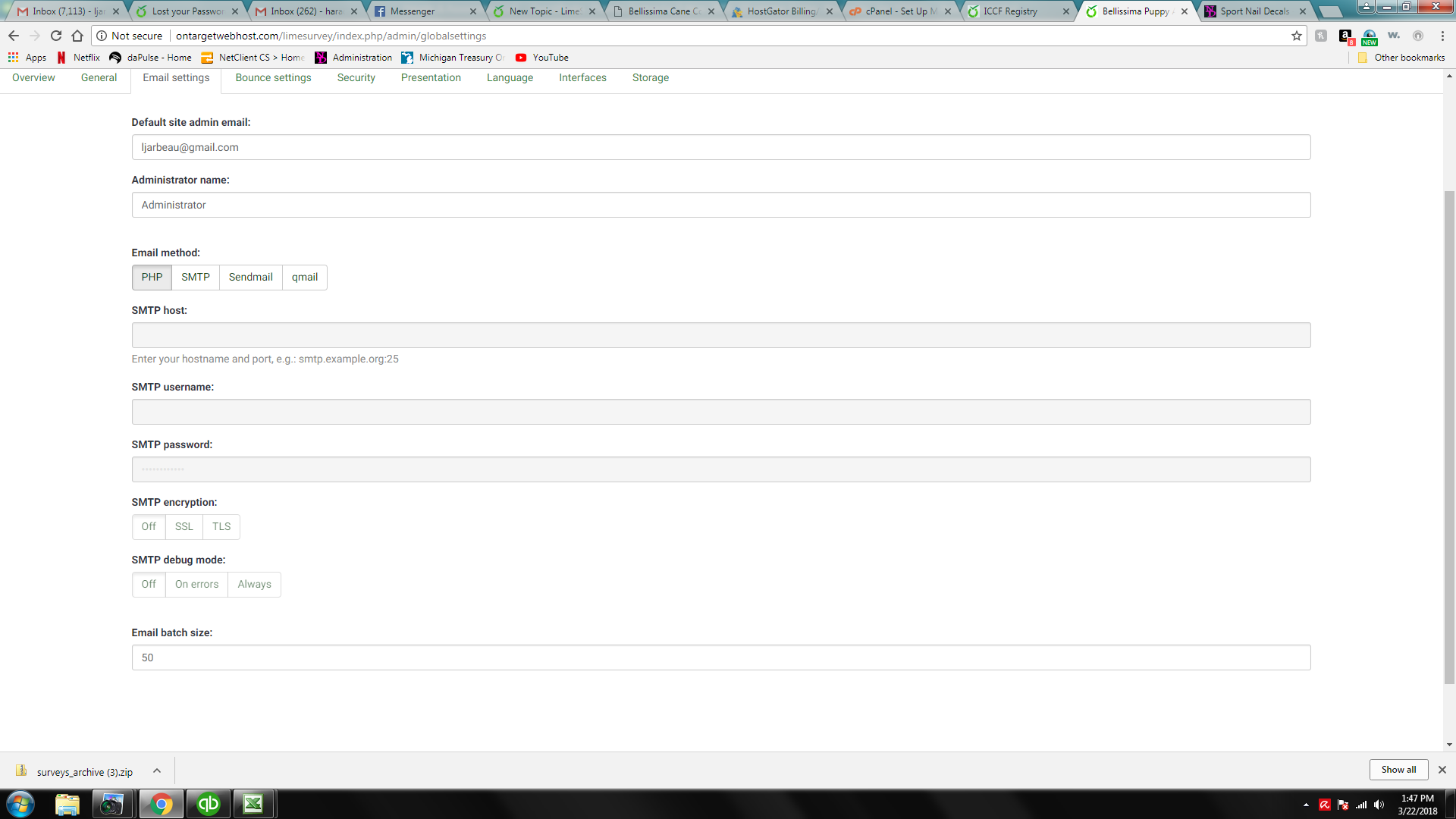Click the browser reload icon
This screenshot has height=819, width=1456.
(56, 36)
